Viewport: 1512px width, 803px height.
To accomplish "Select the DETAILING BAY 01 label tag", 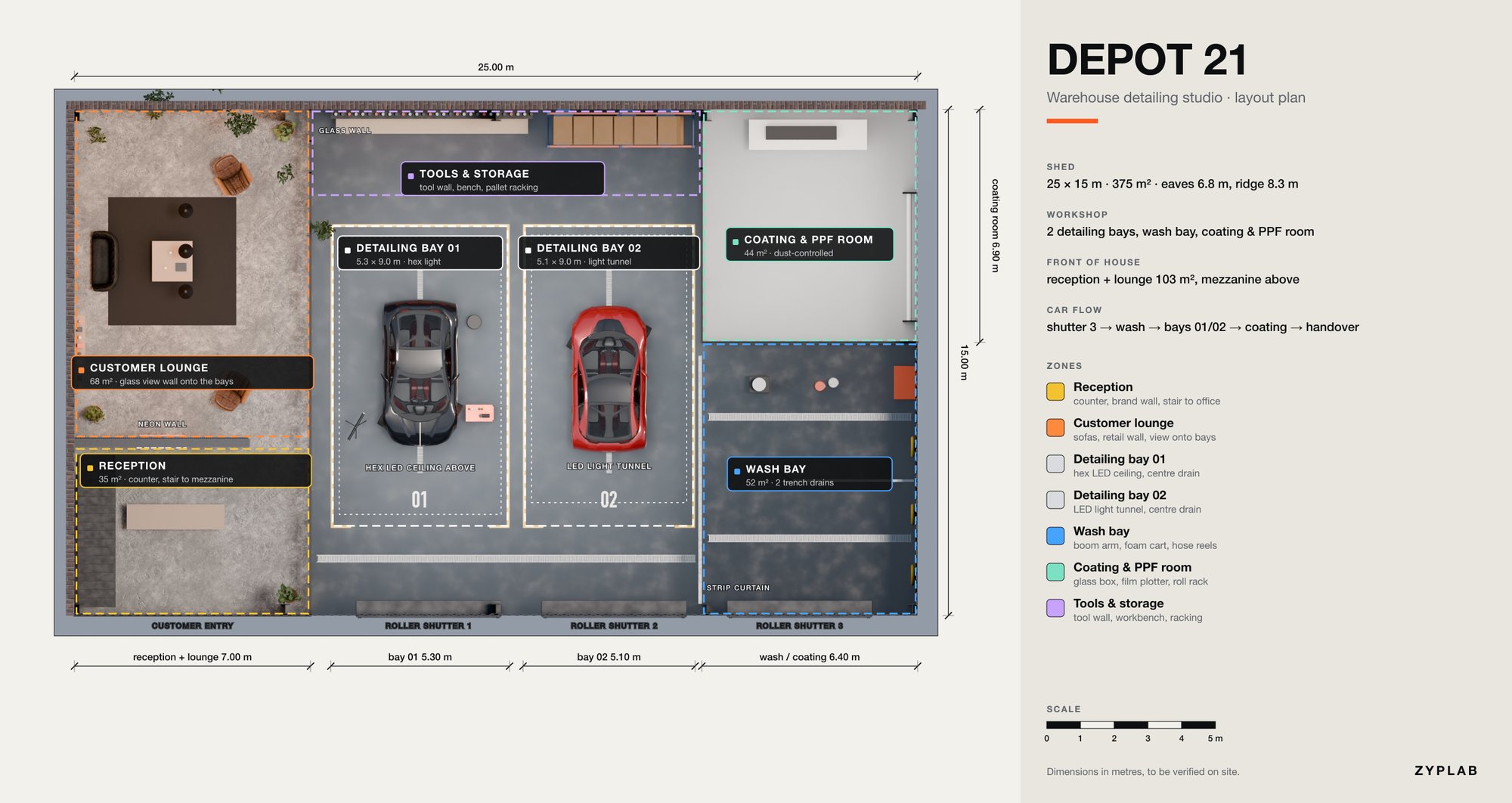I will point(420,253).
